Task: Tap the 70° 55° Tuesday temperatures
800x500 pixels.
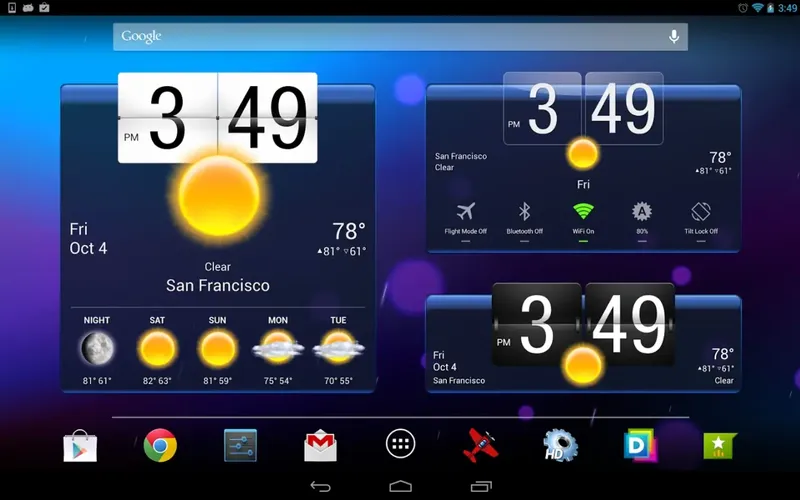Action: pos(338,381)
